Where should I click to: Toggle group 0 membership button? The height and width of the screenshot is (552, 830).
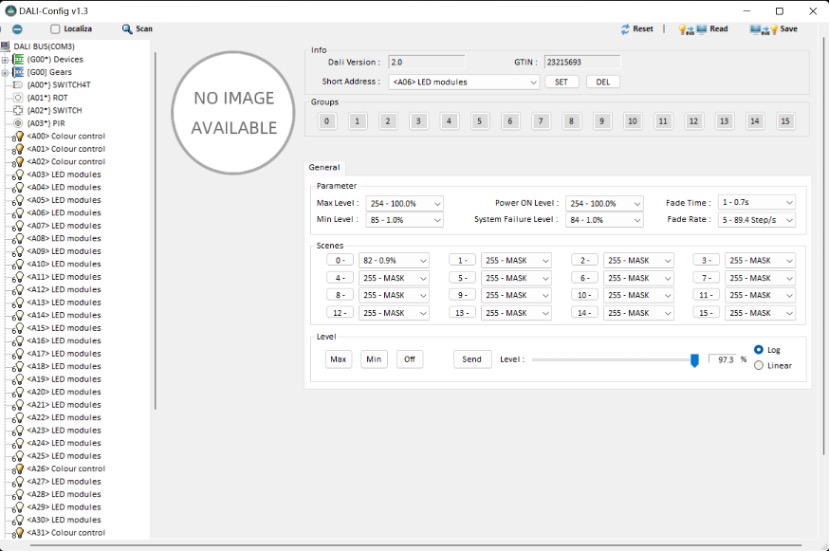tap(327, 121)
